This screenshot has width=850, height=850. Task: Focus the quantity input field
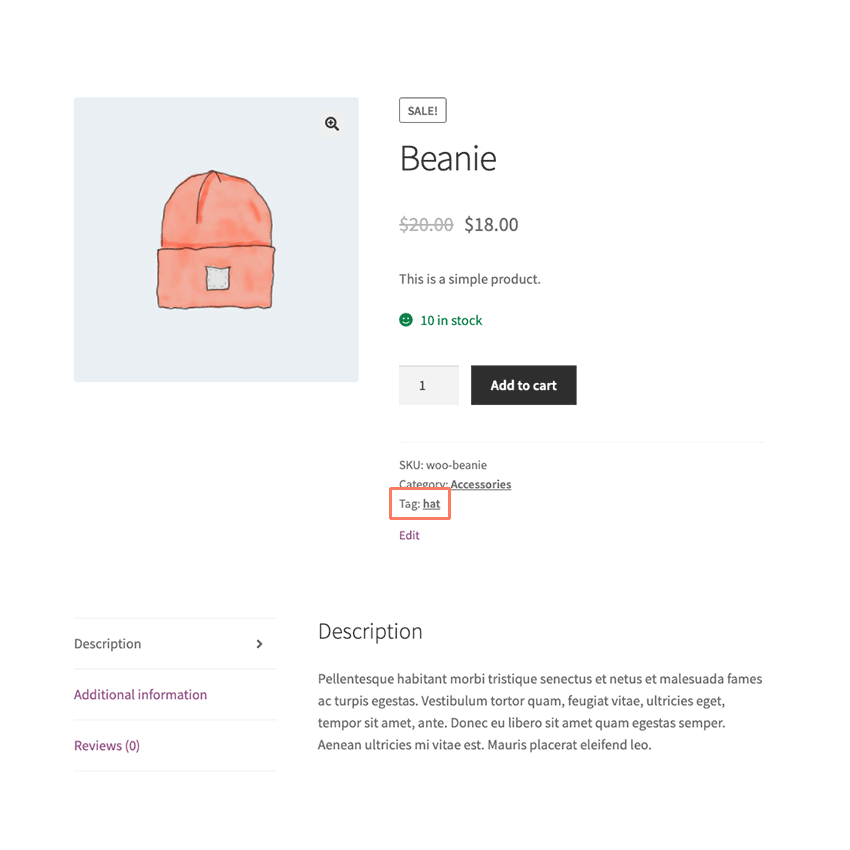[428, 385]
